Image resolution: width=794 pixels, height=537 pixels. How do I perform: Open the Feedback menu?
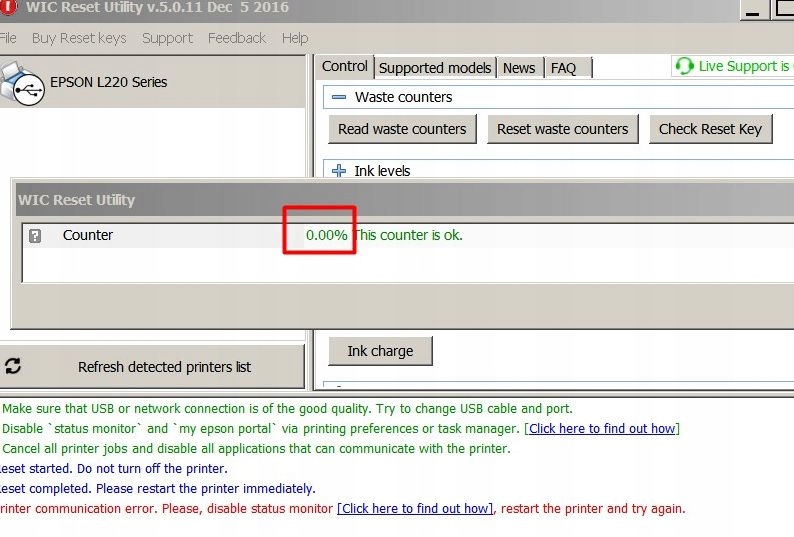pos(236,38)
